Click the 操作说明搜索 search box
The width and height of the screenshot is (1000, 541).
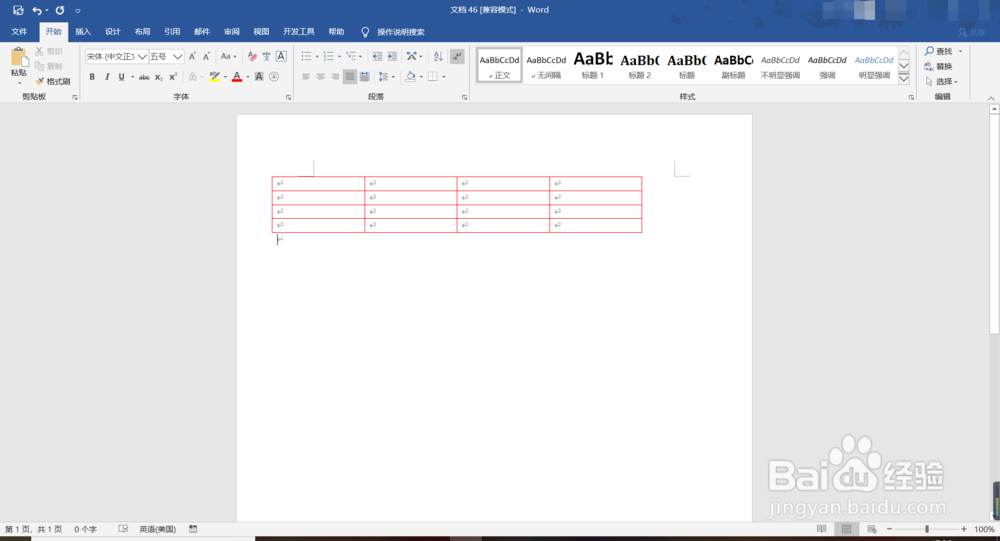click(x=401, y=32)
